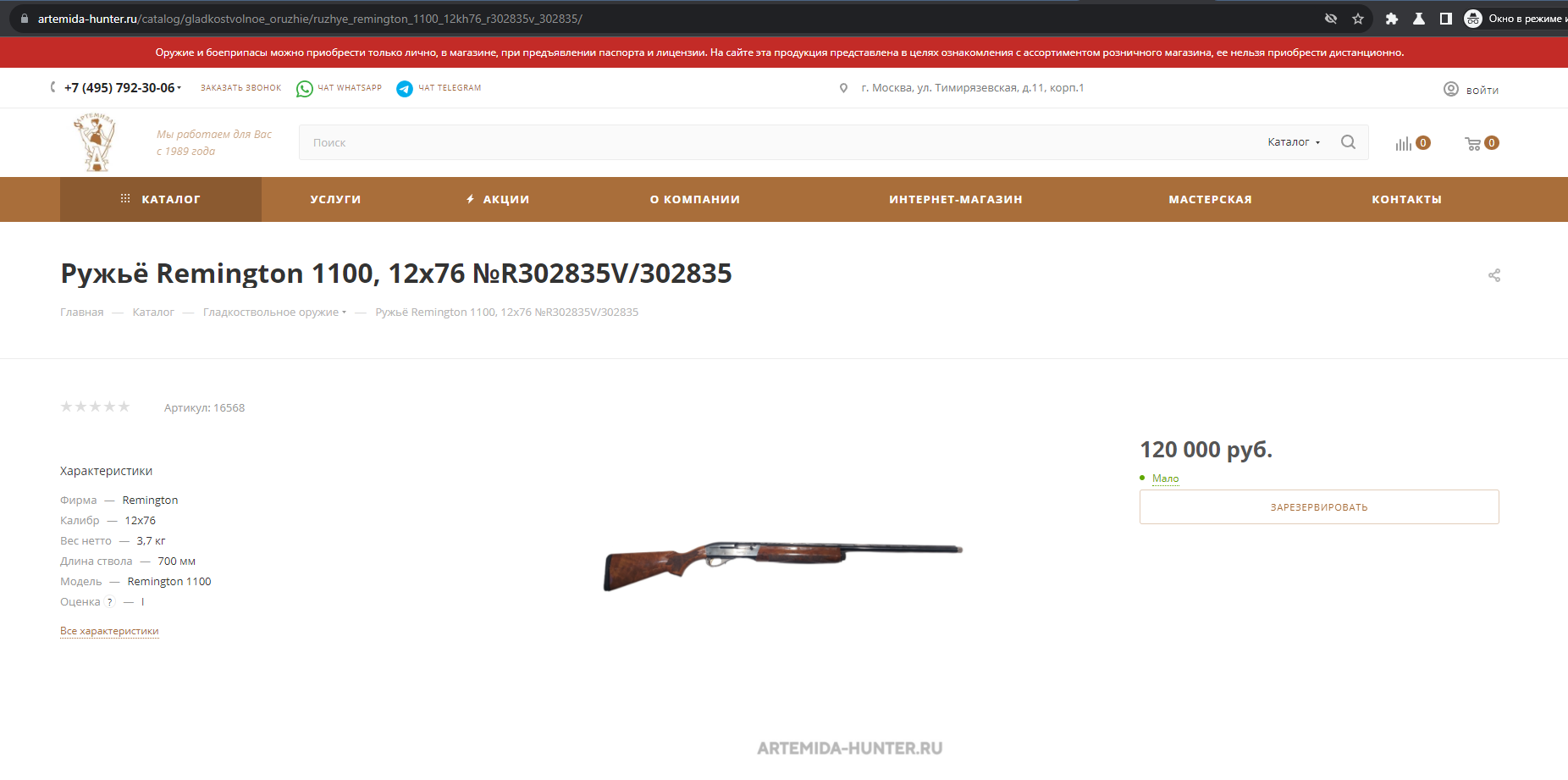1568x780 pixels.
Task: Open the КАТАЛОГ menu item
Action: [x=161, y=199]
